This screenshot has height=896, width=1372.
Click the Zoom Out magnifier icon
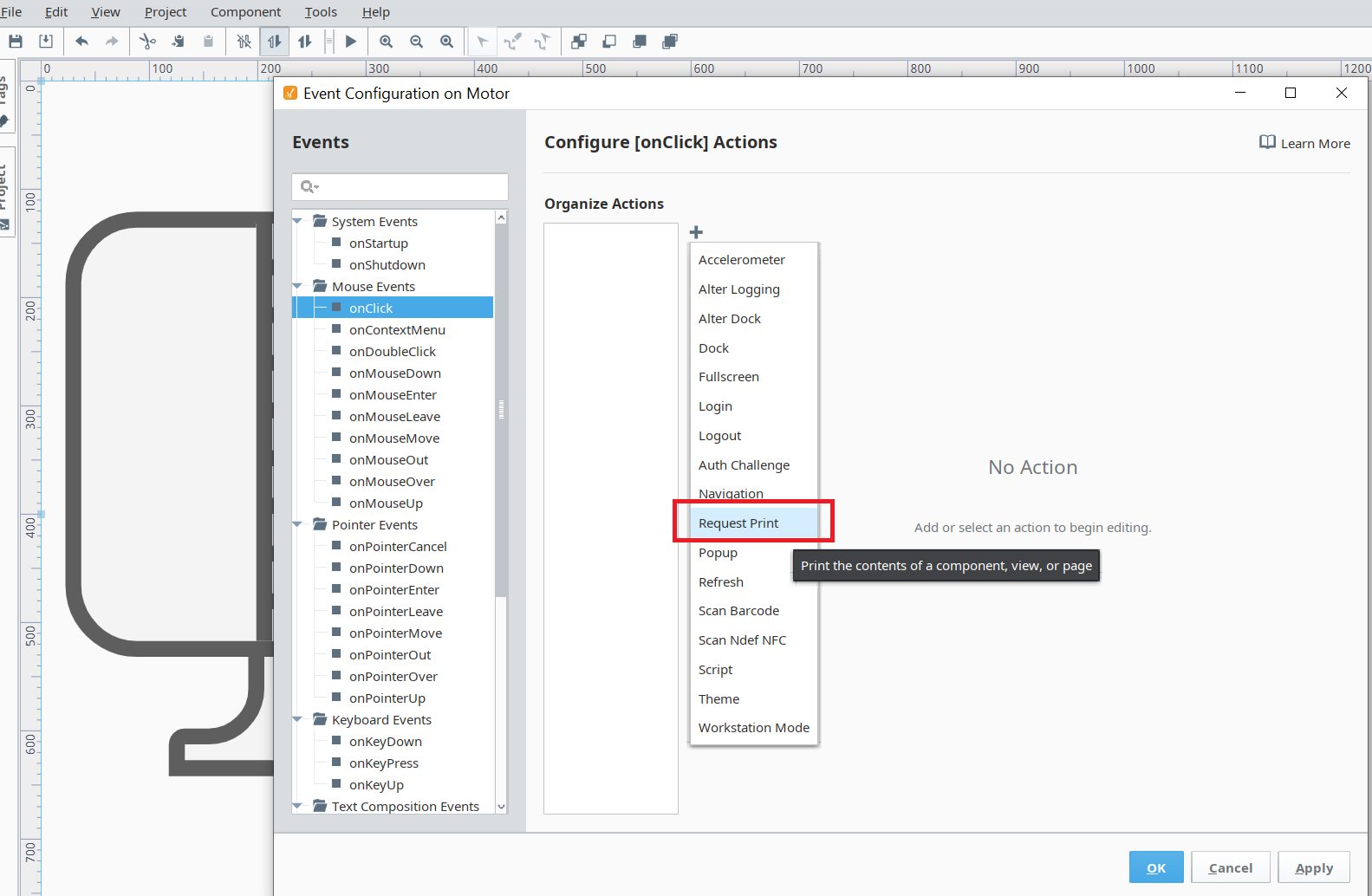(416, 42)
